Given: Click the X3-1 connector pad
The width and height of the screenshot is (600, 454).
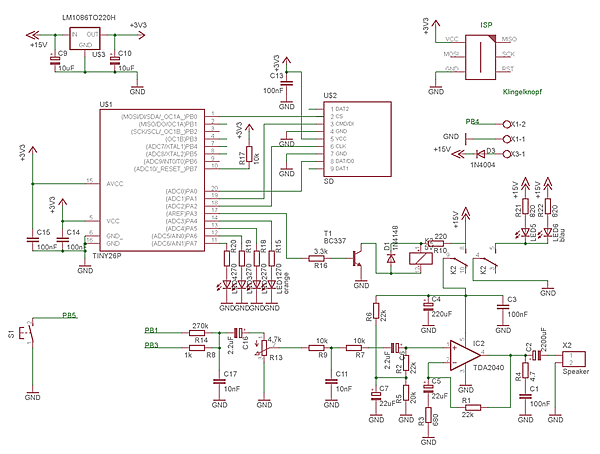Looking at the screenshot, I should pyautogui.click(x=506, y=154).
